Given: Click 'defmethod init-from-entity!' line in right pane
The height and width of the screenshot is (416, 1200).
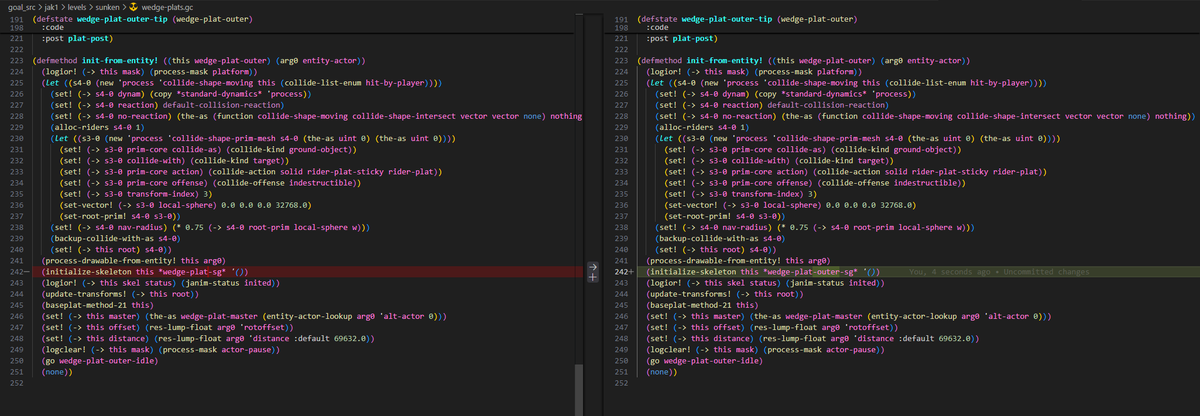Looking at the screenshot, I should (x=804, y=61).
